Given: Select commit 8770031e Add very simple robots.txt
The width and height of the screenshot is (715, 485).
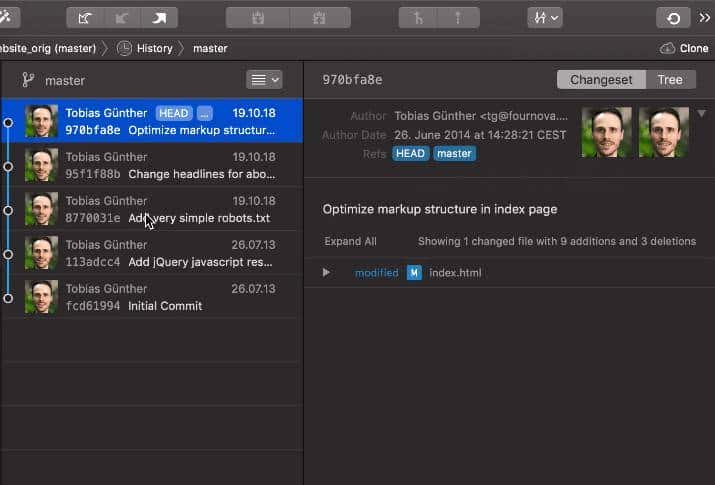Looking at the screenshot, I should point(152,209).
